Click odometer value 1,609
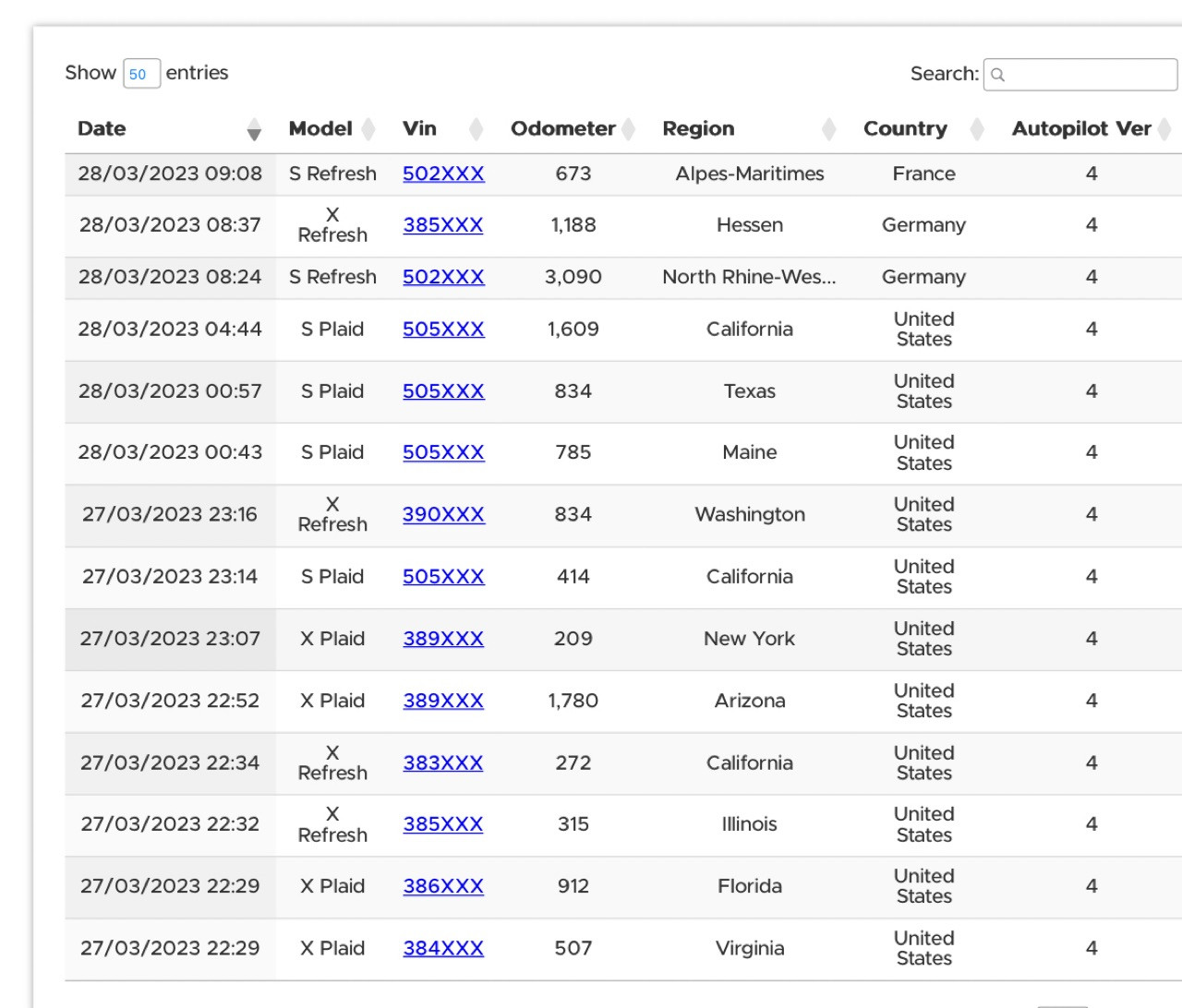Screen dimensions: 1182x1008 tap(573, 330)
